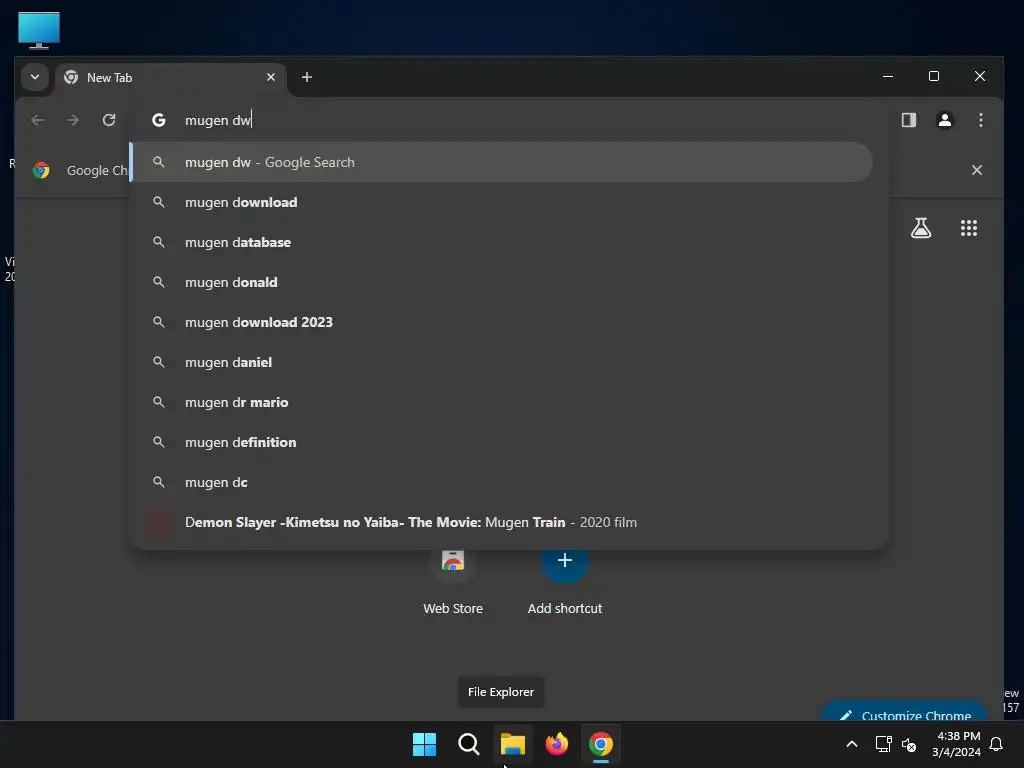This screenshot has width=1024, height=768.
Task: Choose the 'mugen donald' suggestion
Action: [501, 282]
